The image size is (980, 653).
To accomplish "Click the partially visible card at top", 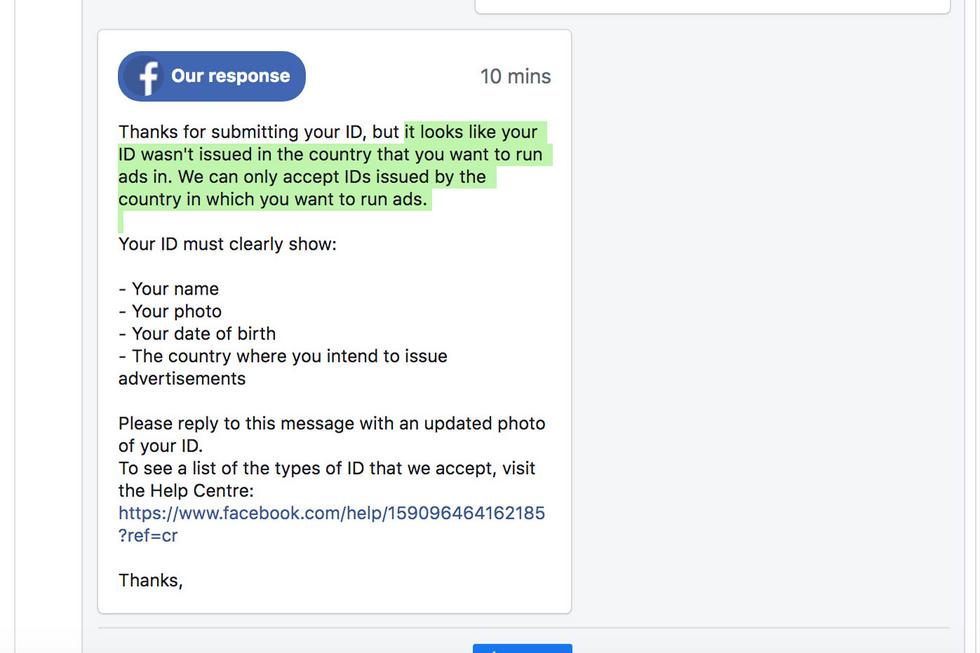I will pyautogui.click(x=712, y=6).
